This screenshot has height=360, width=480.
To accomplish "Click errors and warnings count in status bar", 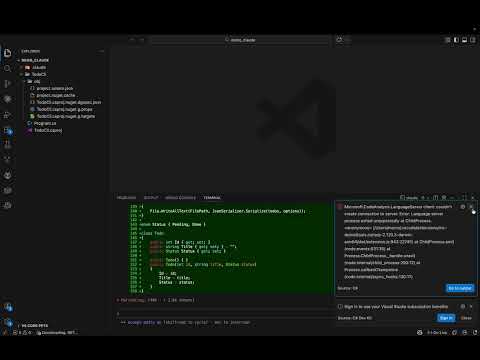I will click(23, 333).
